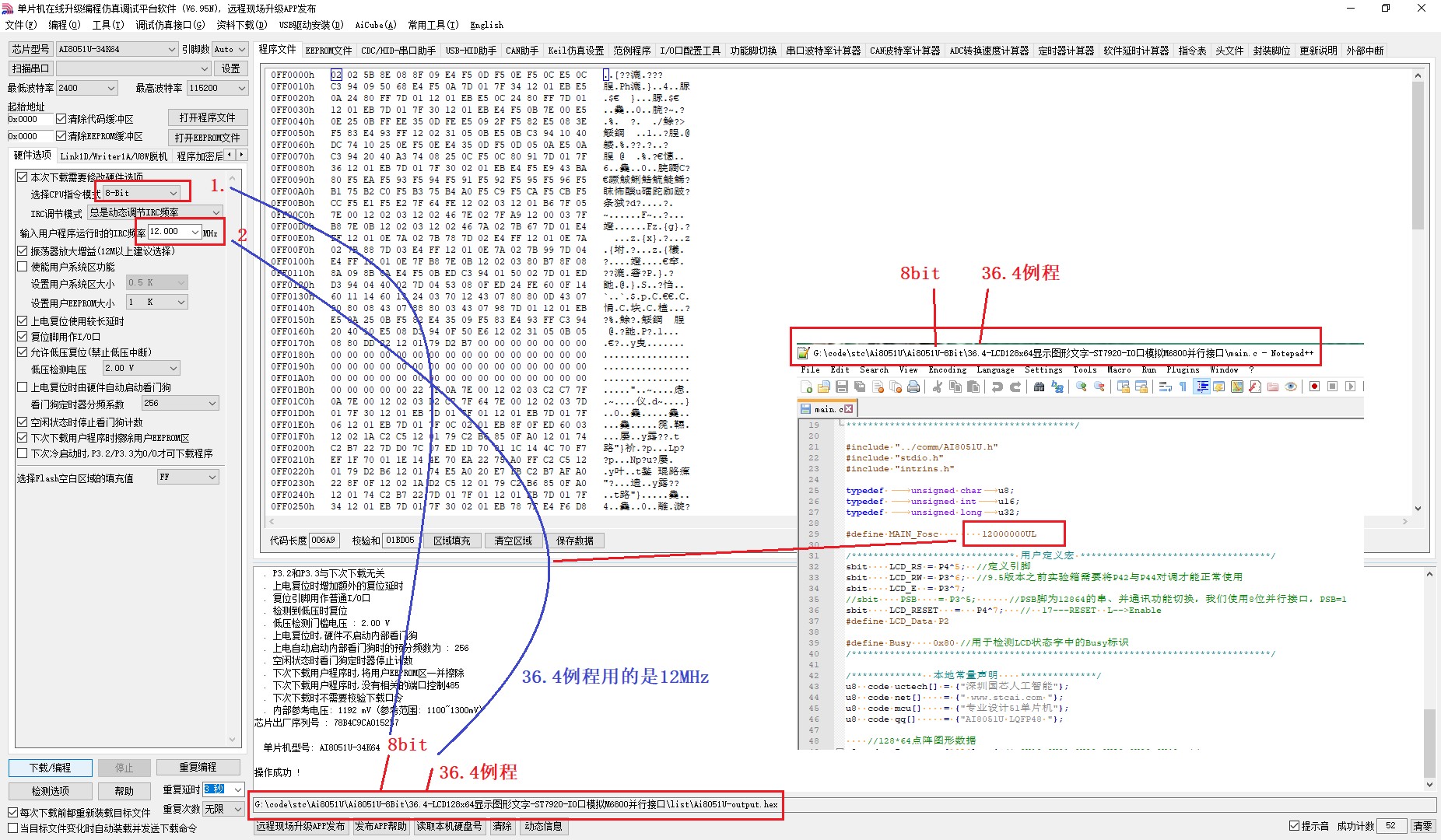Image resolution: width=1441 pixels, height=840 pixels.
Task: Open the USB驱动安装(D) menu
Action: [x=311, y=25]
